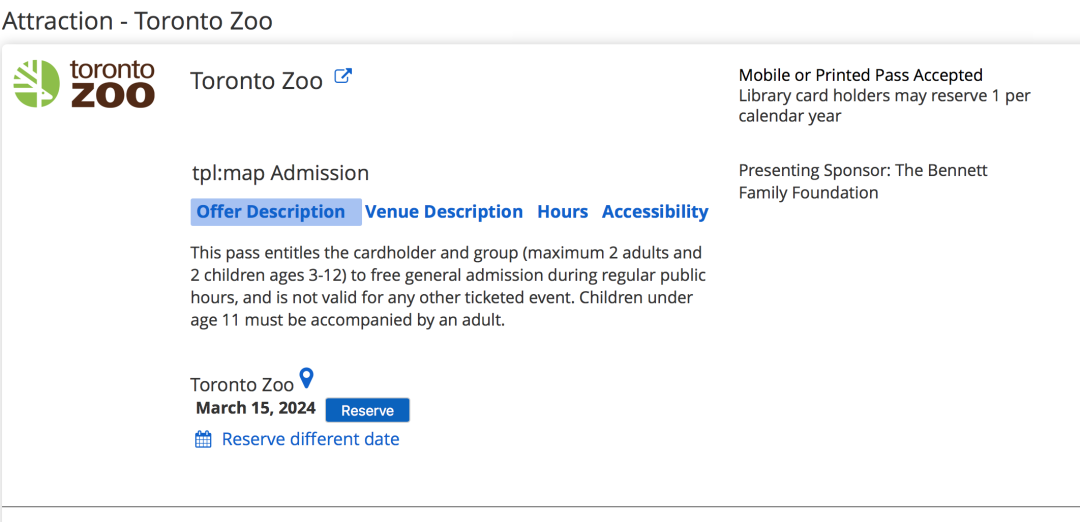
Task: Click the library card holders reservation limit note
Action: (x=884, y=106)
